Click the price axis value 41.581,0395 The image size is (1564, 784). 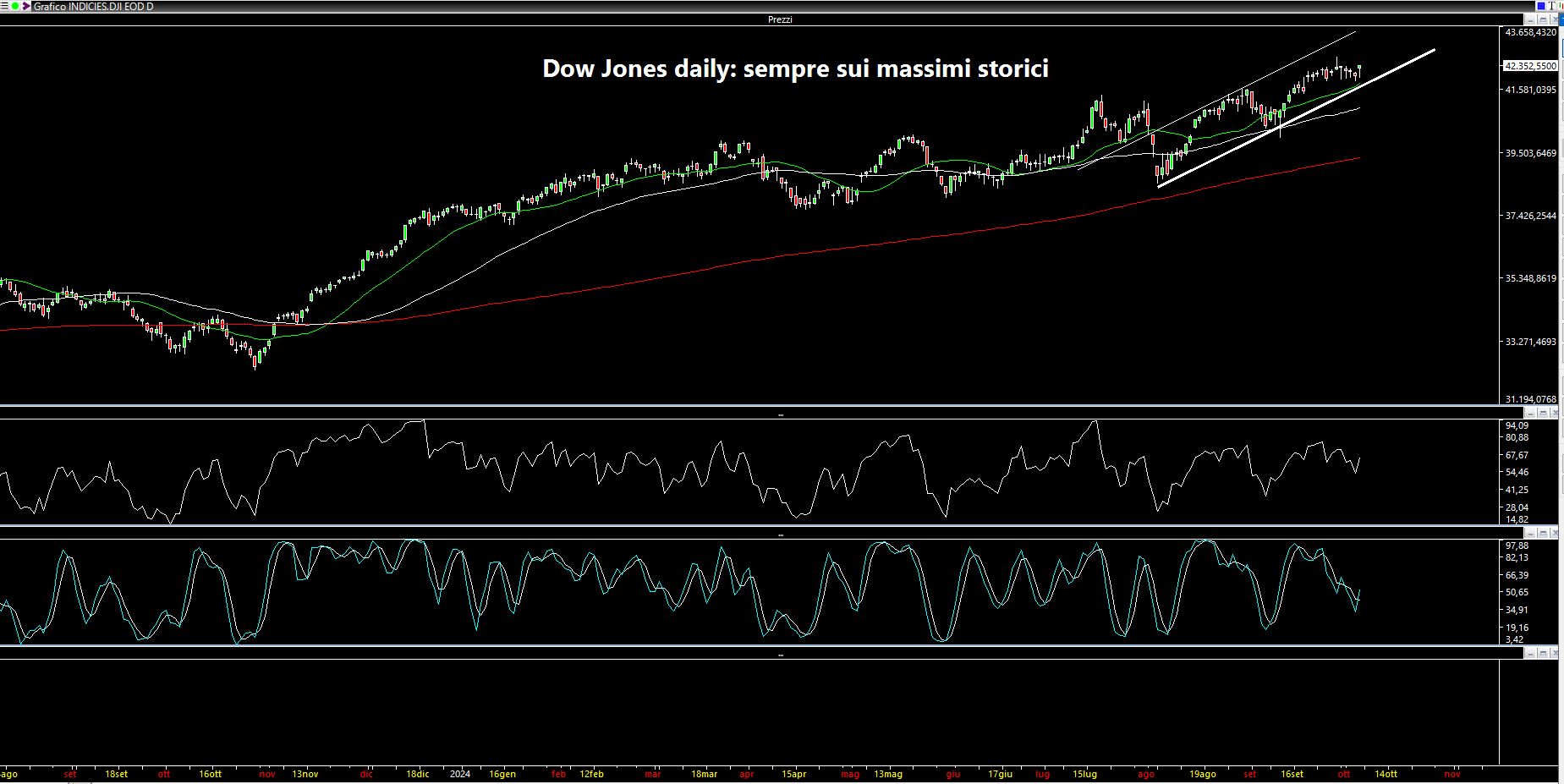click(1531, 90)
